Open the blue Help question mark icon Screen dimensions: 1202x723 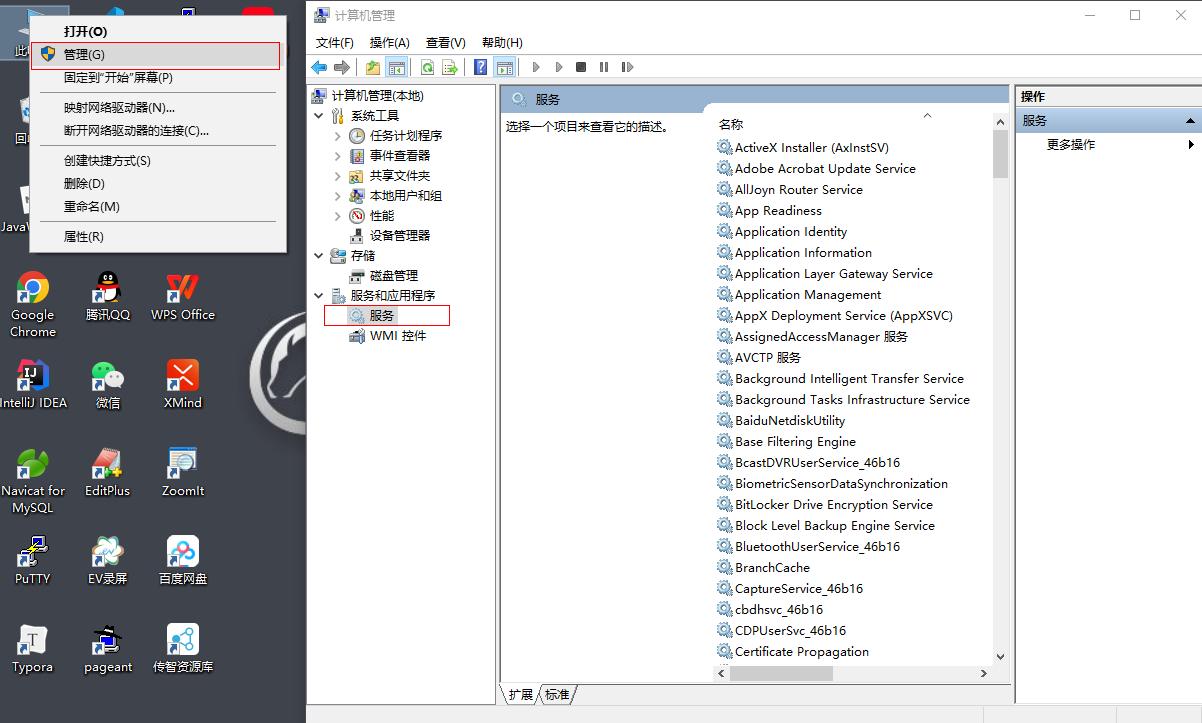pyautogui.click(x=480, y=67)
